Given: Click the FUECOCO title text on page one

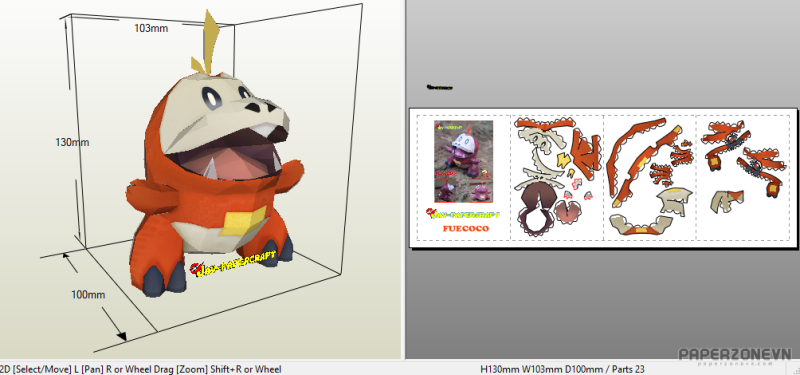Looking at the screenshot, I should coord(465,229).
